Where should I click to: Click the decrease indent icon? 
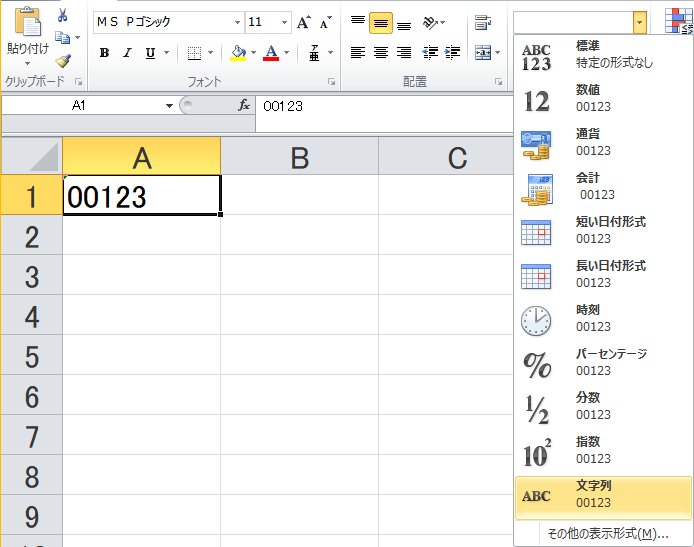click(x=430, y=53)
